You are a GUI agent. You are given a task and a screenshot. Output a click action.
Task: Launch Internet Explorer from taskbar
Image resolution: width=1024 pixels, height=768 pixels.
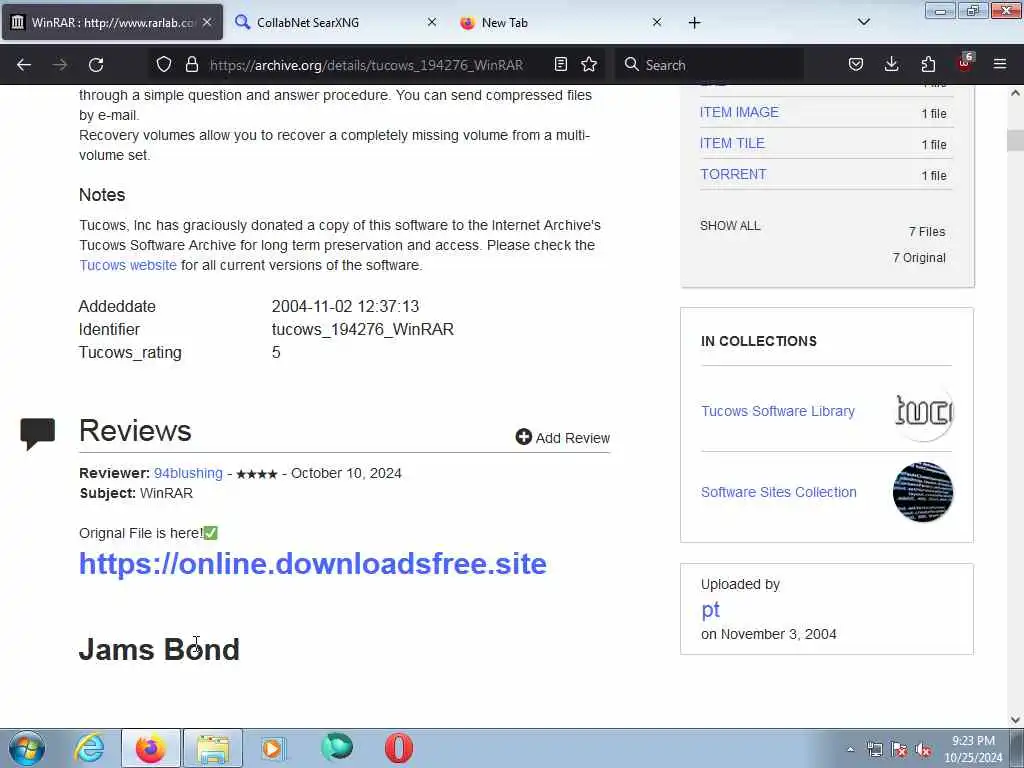pyautogui.click(x=89, y=748)
